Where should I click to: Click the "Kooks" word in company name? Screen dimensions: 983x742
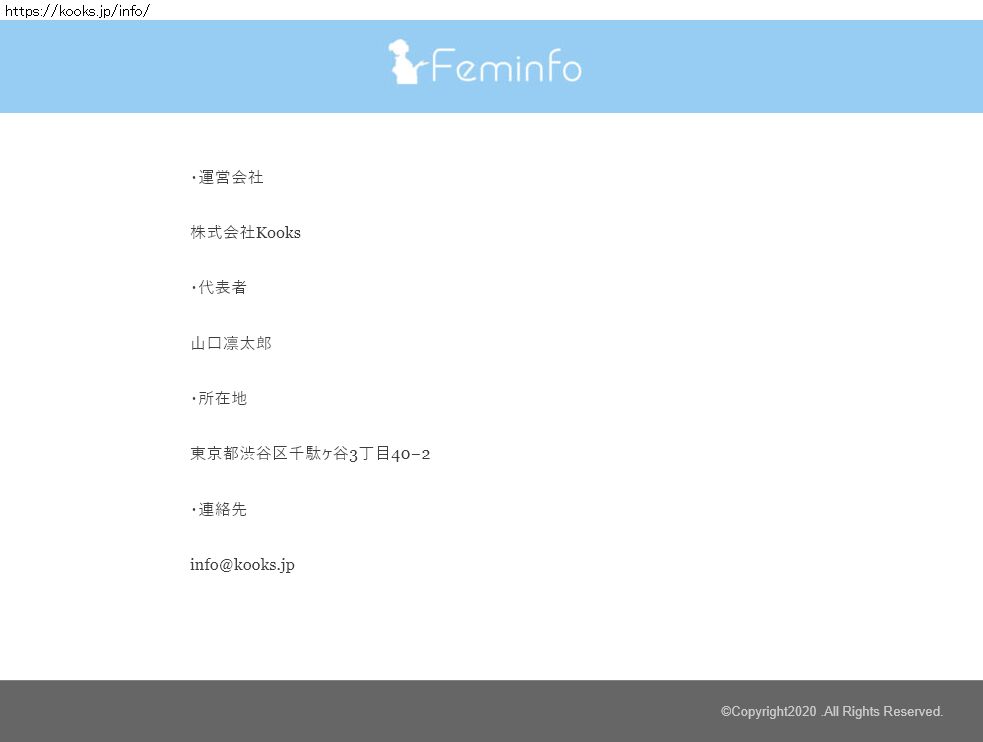(x=278, y=233)
